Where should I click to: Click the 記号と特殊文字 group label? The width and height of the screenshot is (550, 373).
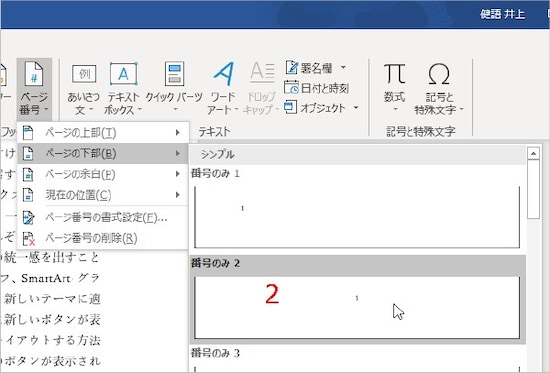coord(421,132)
